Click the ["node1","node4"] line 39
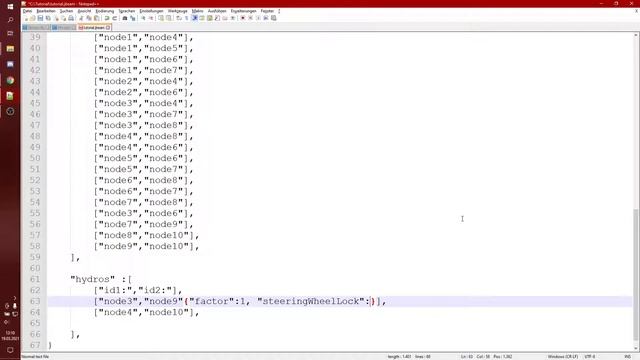Image resolution: width=640 pixels, height=360 pixels. (x=144, y=38)
